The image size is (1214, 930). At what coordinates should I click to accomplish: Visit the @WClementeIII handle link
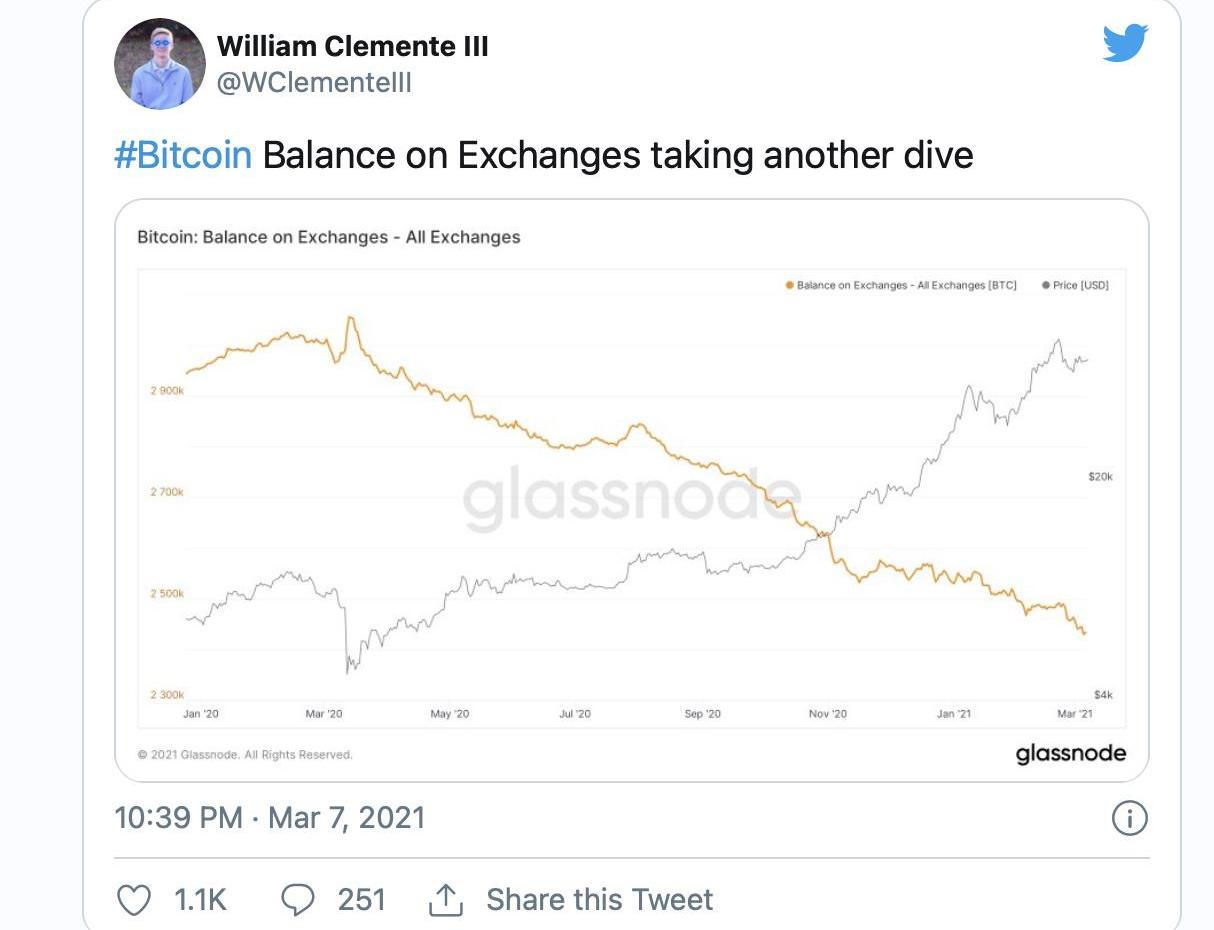tap(314, 82)
